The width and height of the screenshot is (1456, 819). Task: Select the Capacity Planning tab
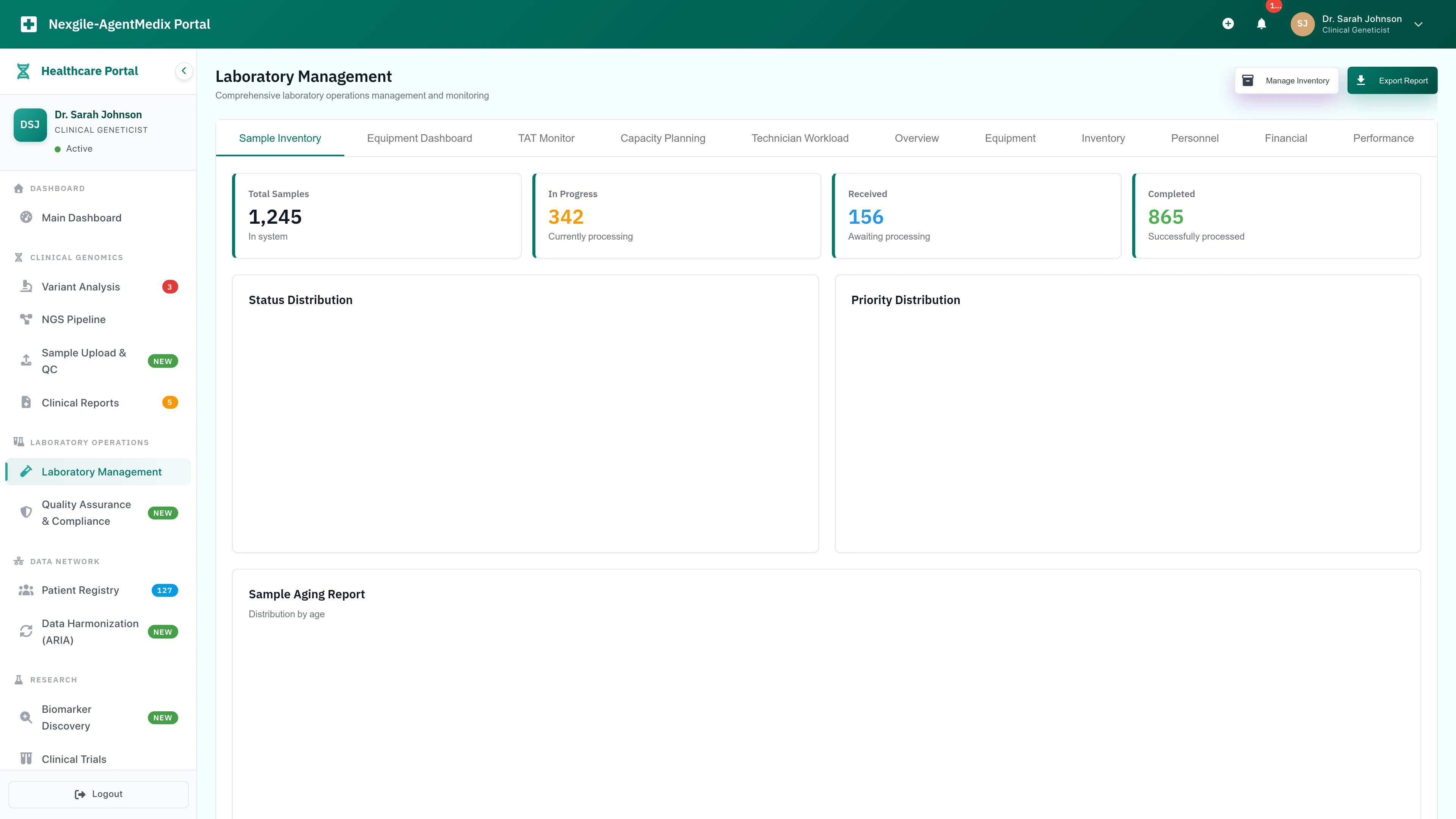click(x=662, y=138)
